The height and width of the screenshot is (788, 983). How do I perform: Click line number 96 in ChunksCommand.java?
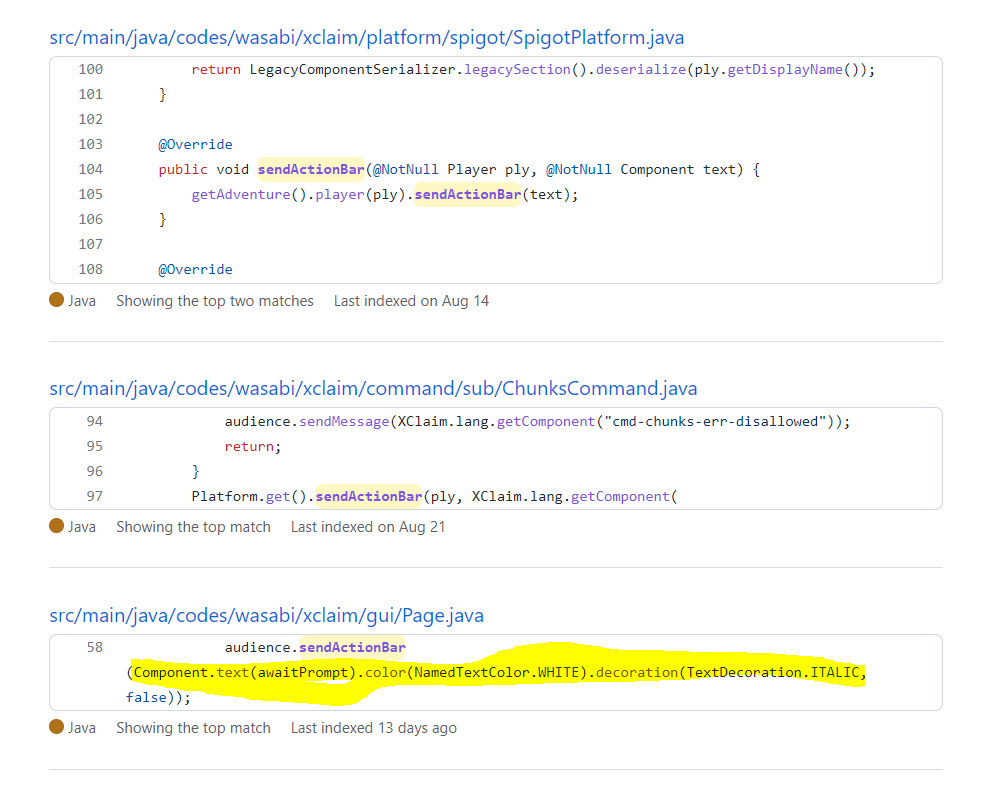pos(95,472)
